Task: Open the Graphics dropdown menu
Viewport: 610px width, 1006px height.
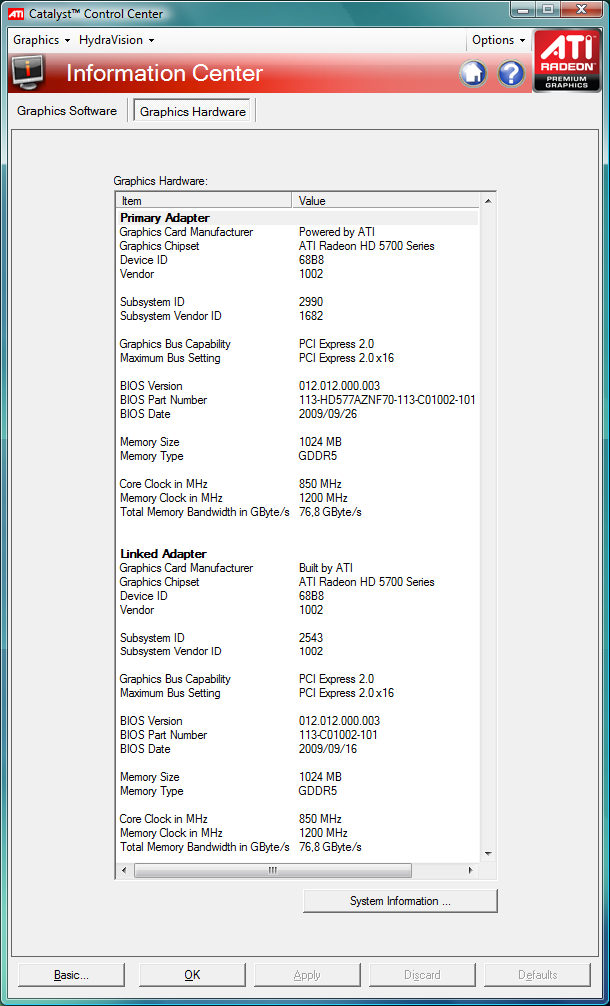Action: click(x=42, y=40)
